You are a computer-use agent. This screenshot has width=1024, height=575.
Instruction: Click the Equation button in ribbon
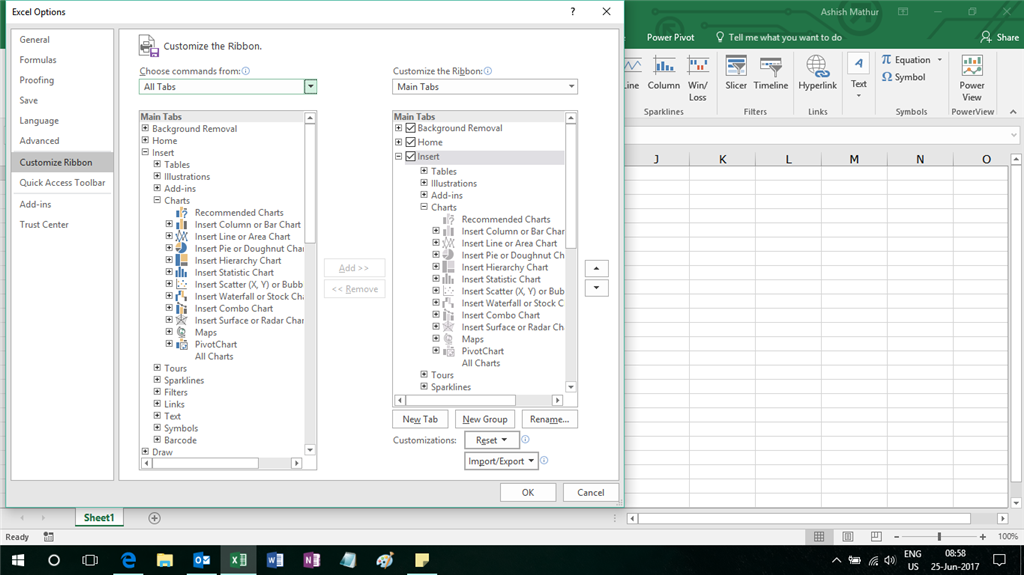coord(906,59)
